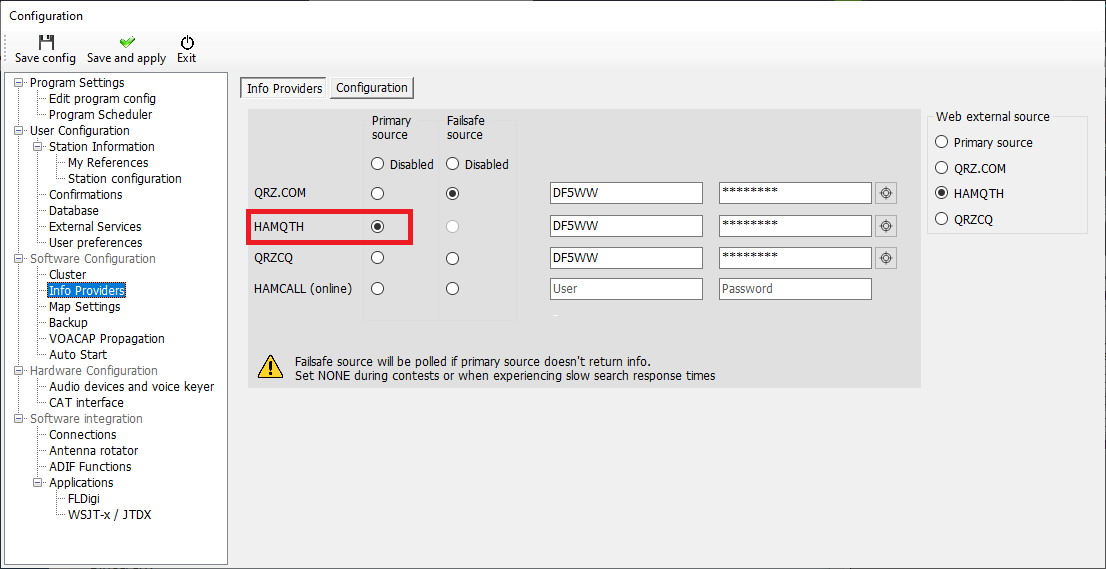Viewport: 1106px width, 569px height.
Task: Collapse the Station Information tree node
Action: [x=38, y=147]
